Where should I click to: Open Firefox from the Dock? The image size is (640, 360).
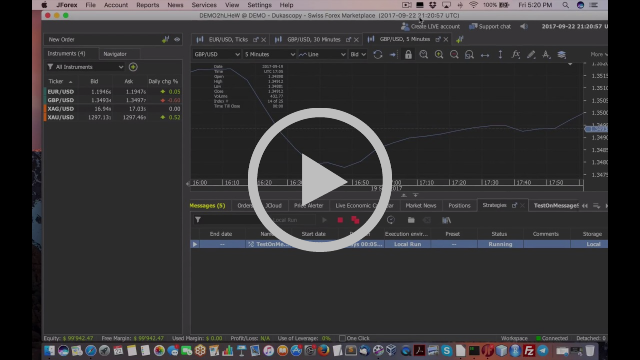pos(324,351)
